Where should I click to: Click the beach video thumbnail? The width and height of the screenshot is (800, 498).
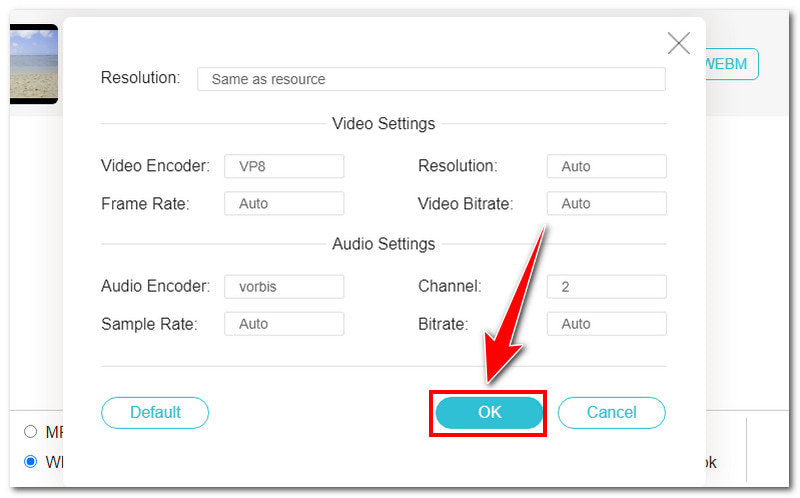33,64
